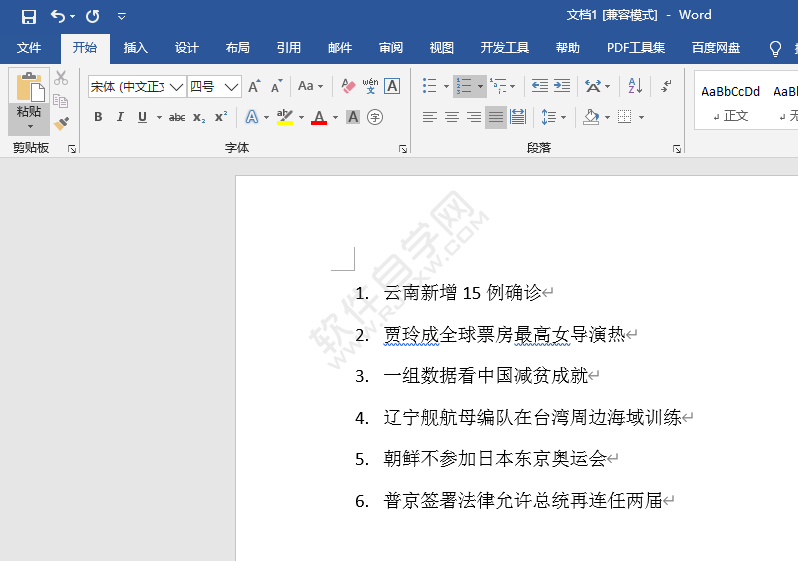Open the font color dropdown arrow
The height and width of the screenshot is (561, 798).
pyautogui.click(x=335, y=118)
